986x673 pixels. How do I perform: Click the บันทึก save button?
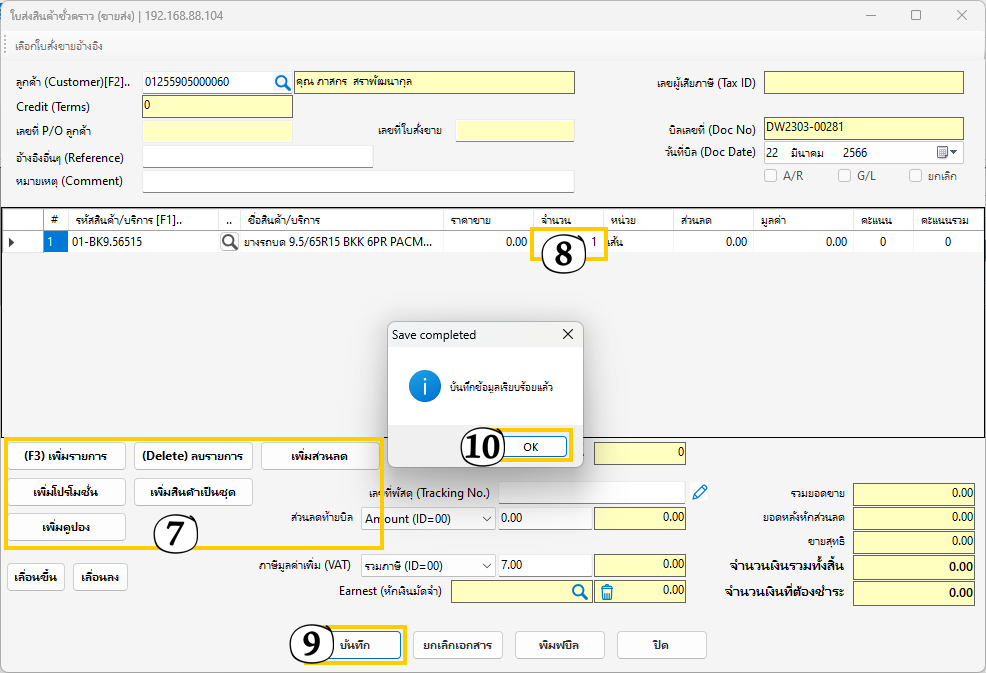coord(355,645)
